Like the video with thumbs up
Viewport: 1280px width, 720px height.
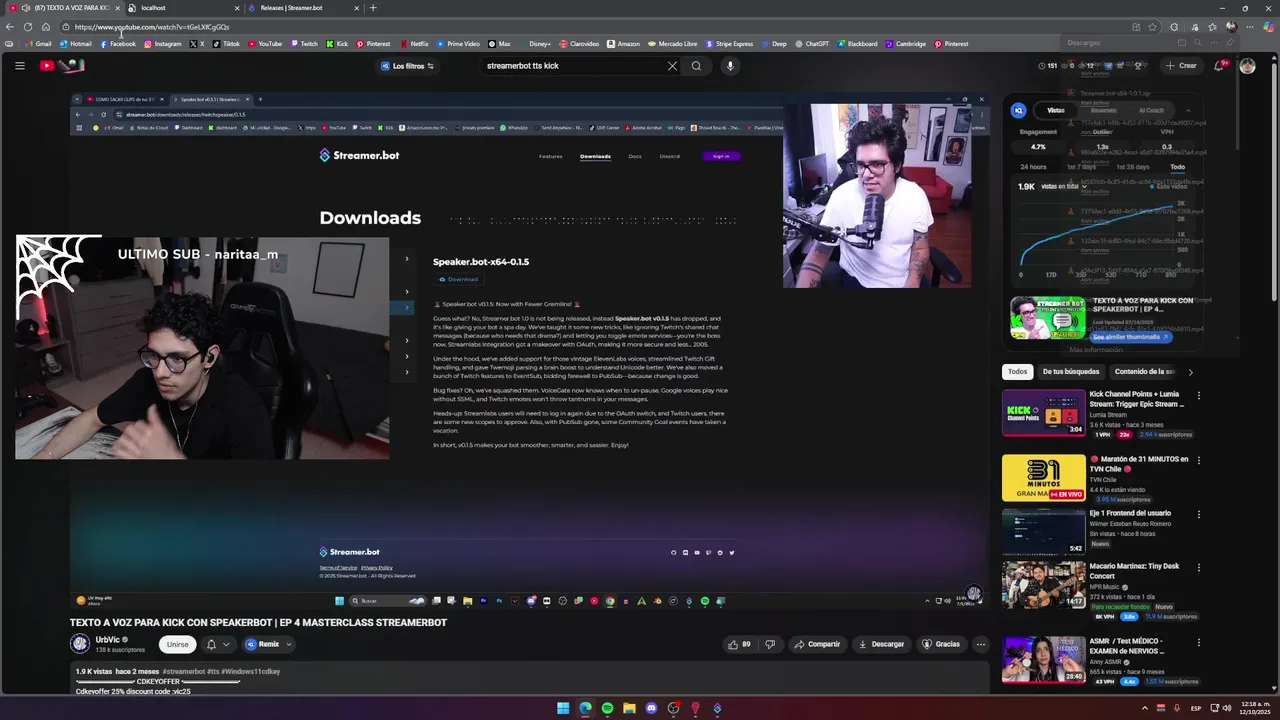click(x=740, y=644)
